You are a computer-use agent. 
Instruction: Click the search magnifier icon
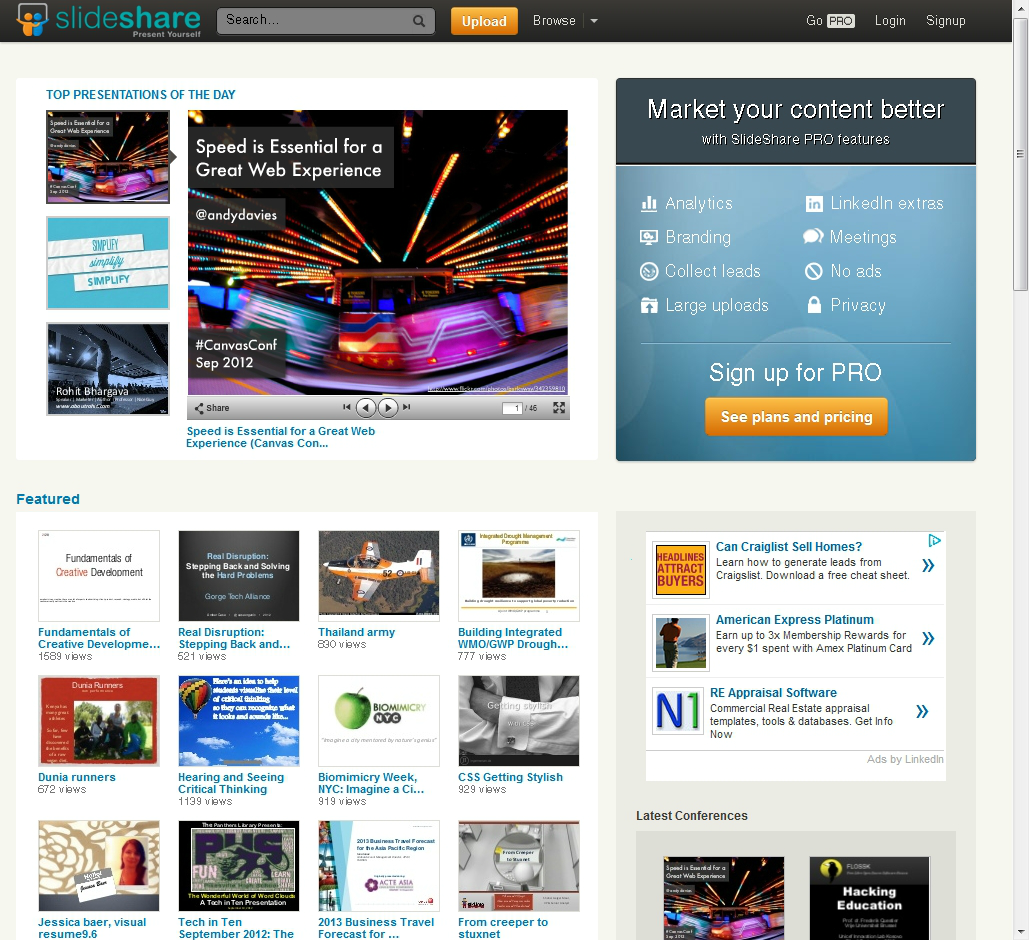(419, 21)
